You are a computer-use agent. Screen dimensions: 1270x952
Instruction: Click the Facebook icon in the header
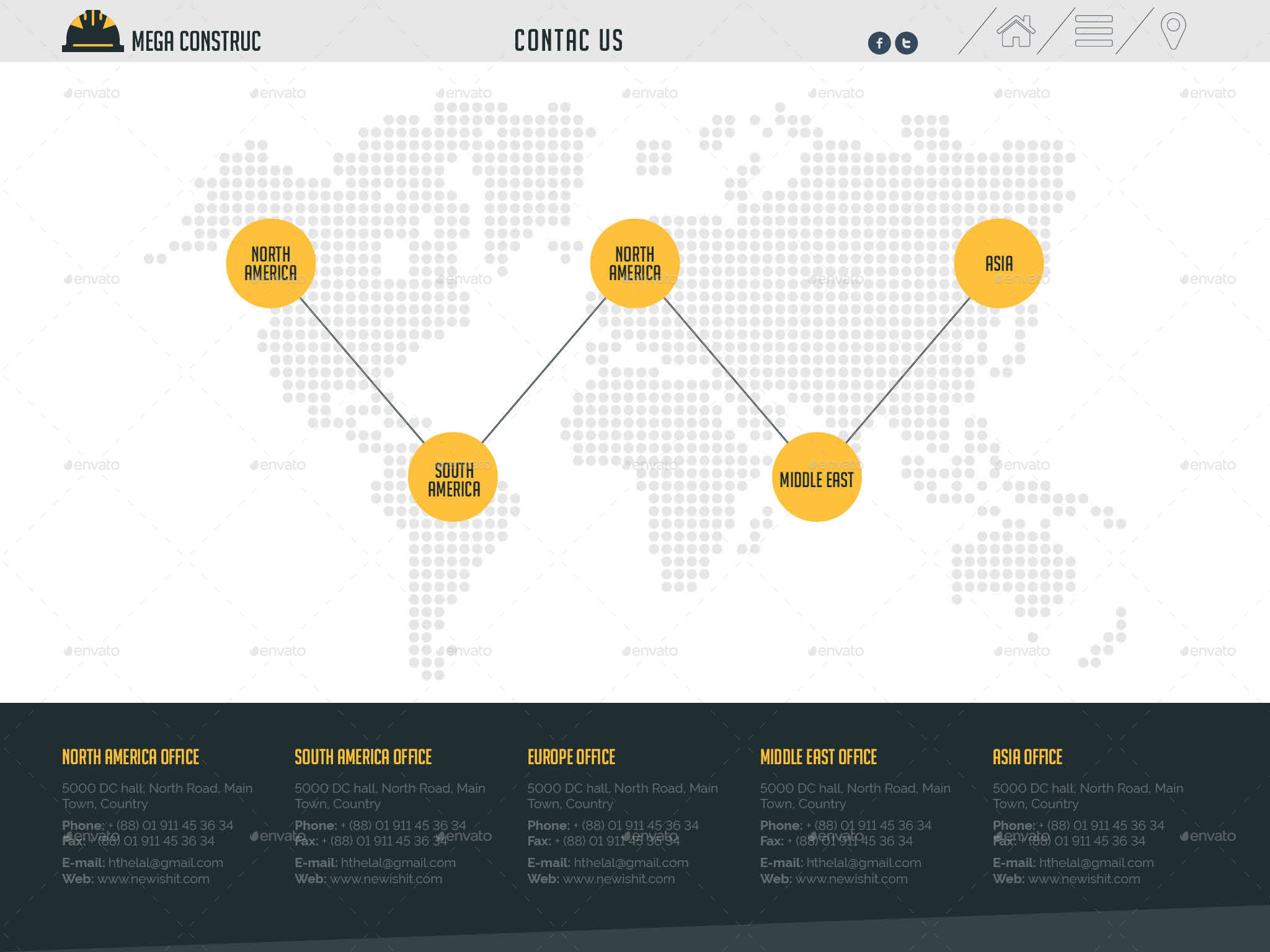click(x=879, y=42)
